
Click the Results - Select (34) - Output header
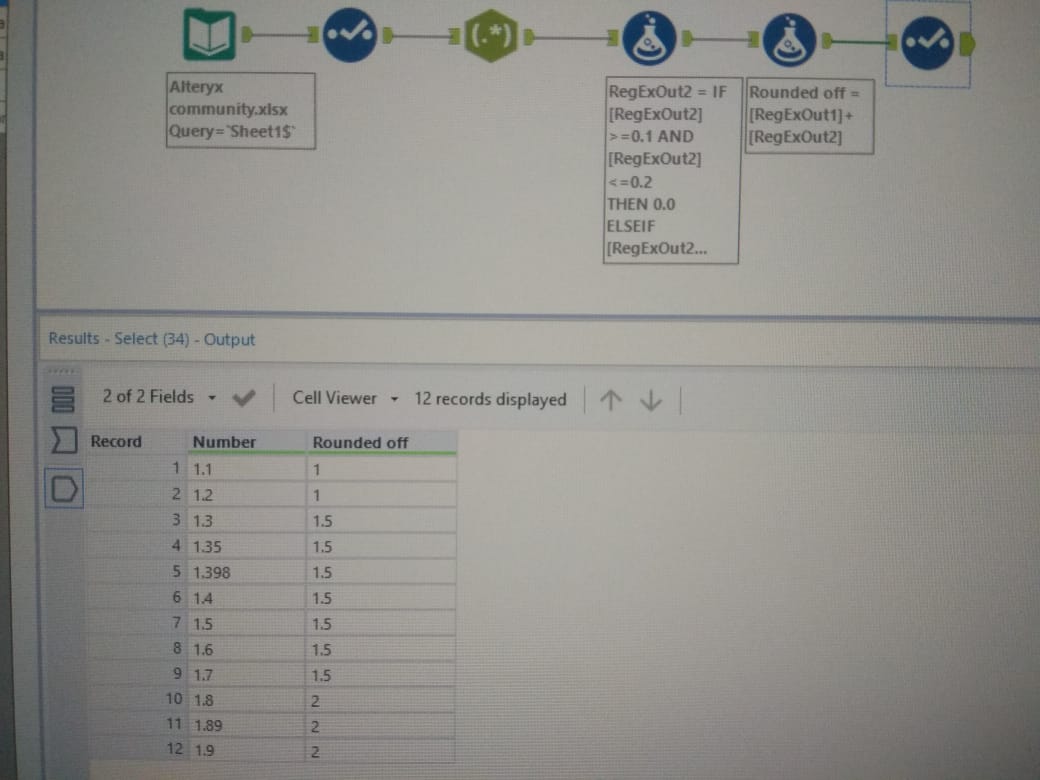click(x=150, y=339)
